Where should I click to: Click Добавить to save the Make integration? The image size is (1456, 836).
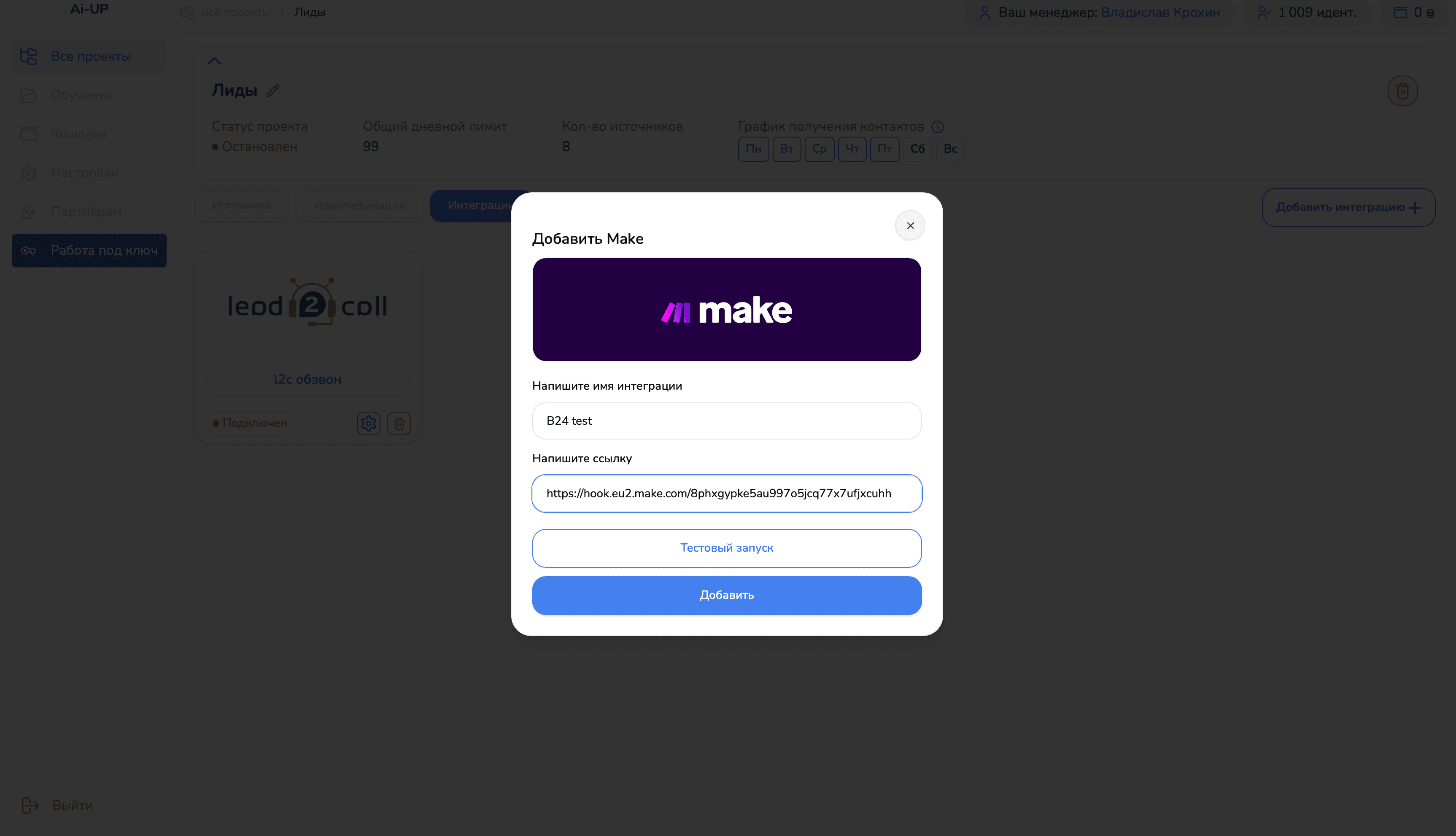click(x=726, y=596)
